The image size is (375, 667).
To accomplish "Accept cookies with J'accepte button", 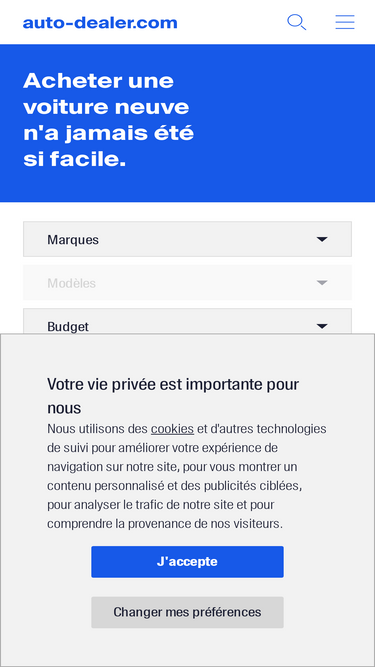I will click(188, 562).
